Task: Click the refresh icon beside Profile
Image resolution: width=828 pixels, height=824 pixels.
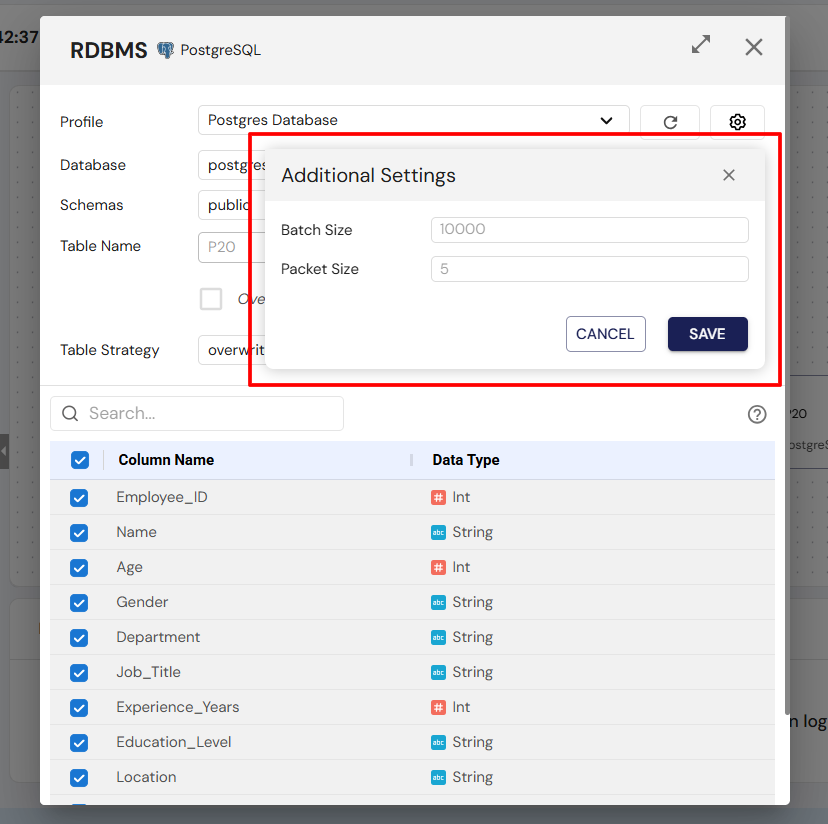Action: click(x=670, y=122)
